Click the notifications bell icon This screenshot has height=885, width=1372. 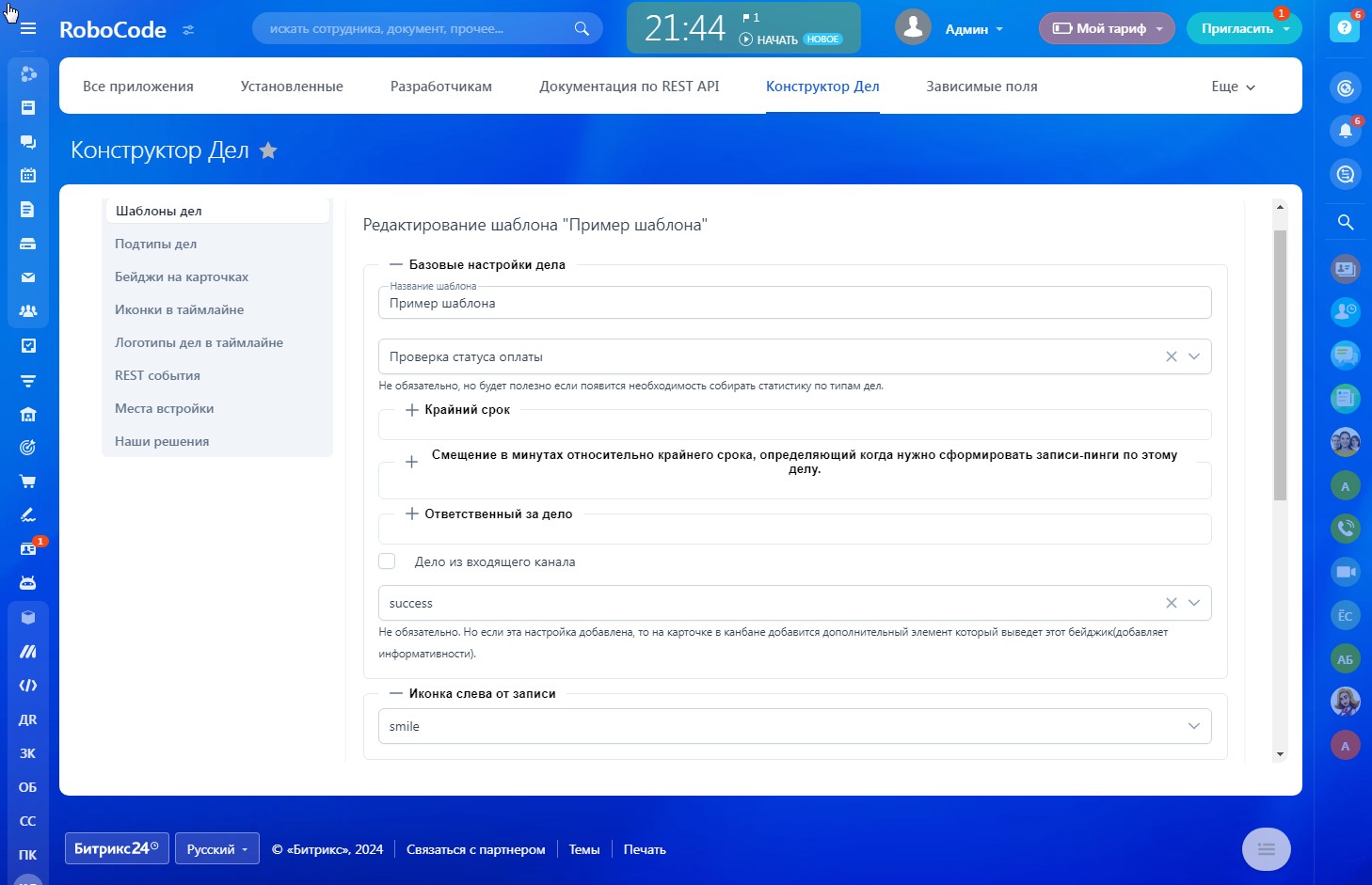point(1345,131)
